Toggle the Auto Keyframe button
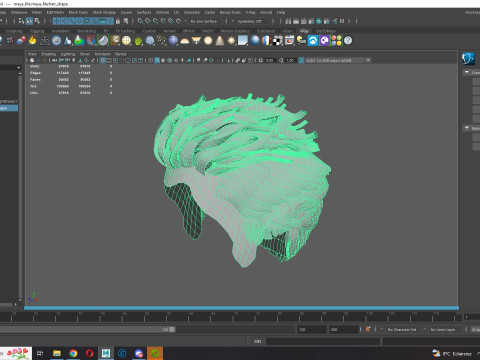Screen dimensions: 480x360 (368, 329)
